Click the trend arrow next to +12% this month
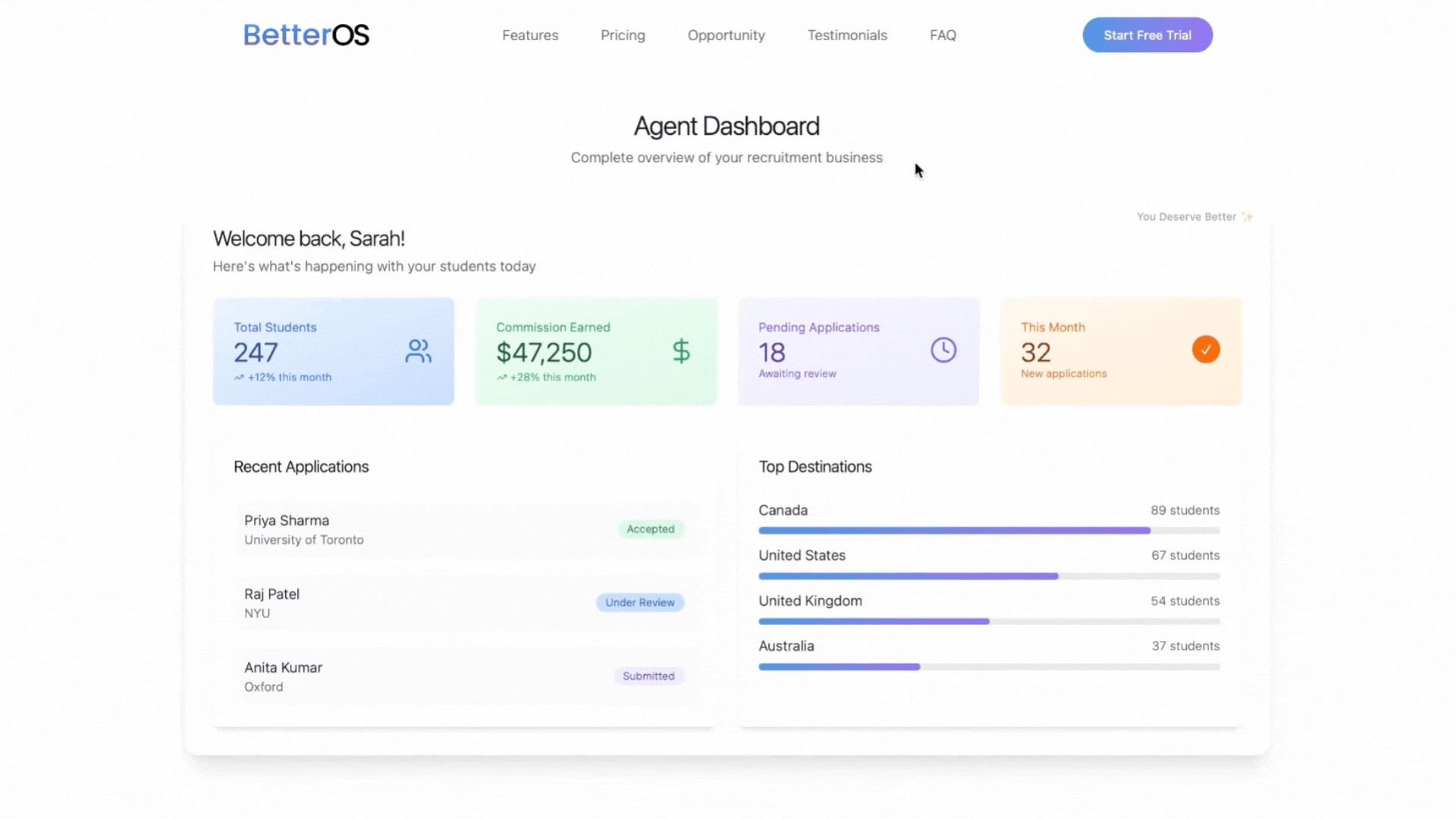Image resolution: width=1456 pixels, height=819 pixels. click(239, 378)
